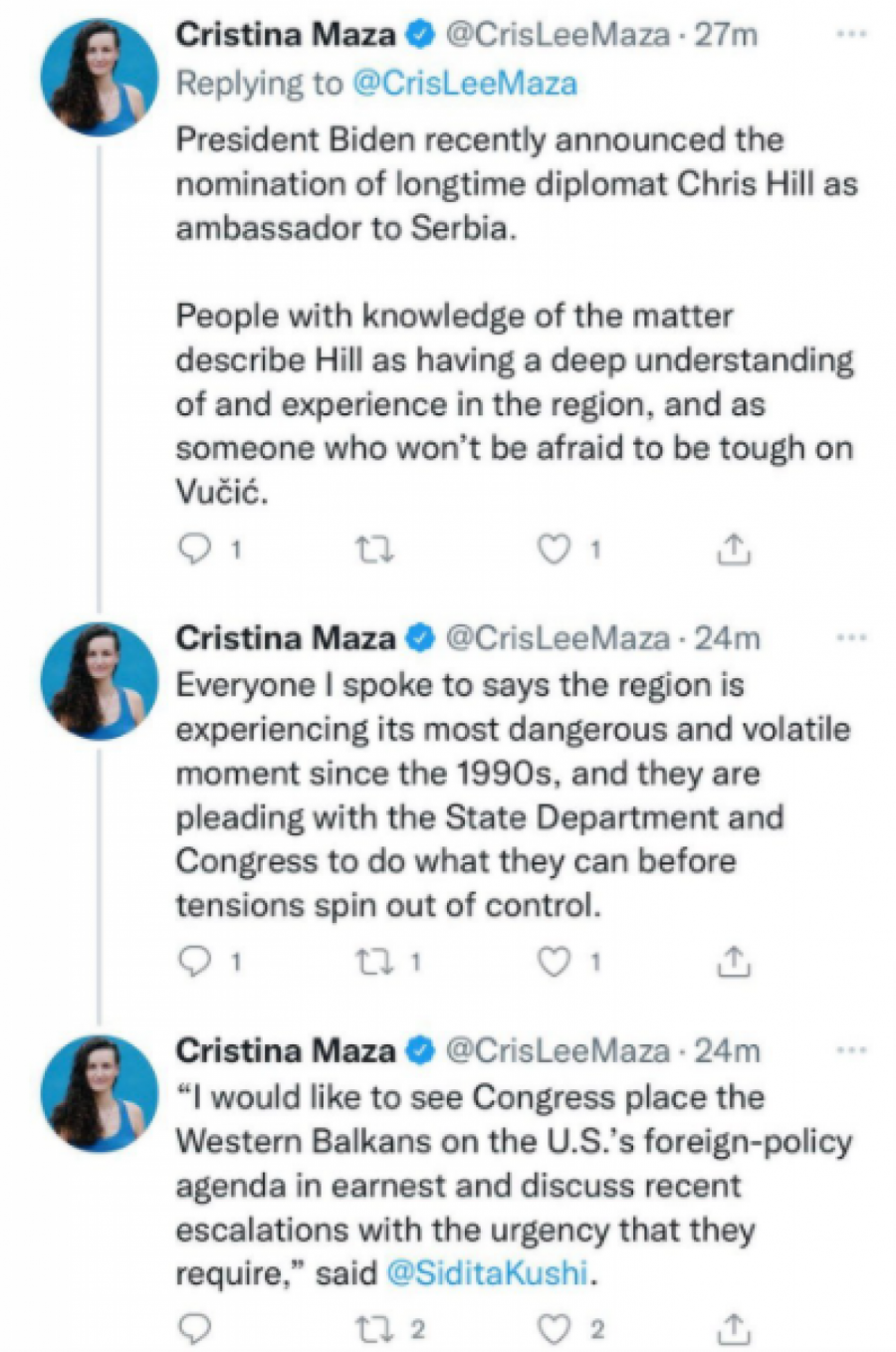Open more options on the second tweet
The height and width of the screenshot is (1352, 896).
point(851,637)
